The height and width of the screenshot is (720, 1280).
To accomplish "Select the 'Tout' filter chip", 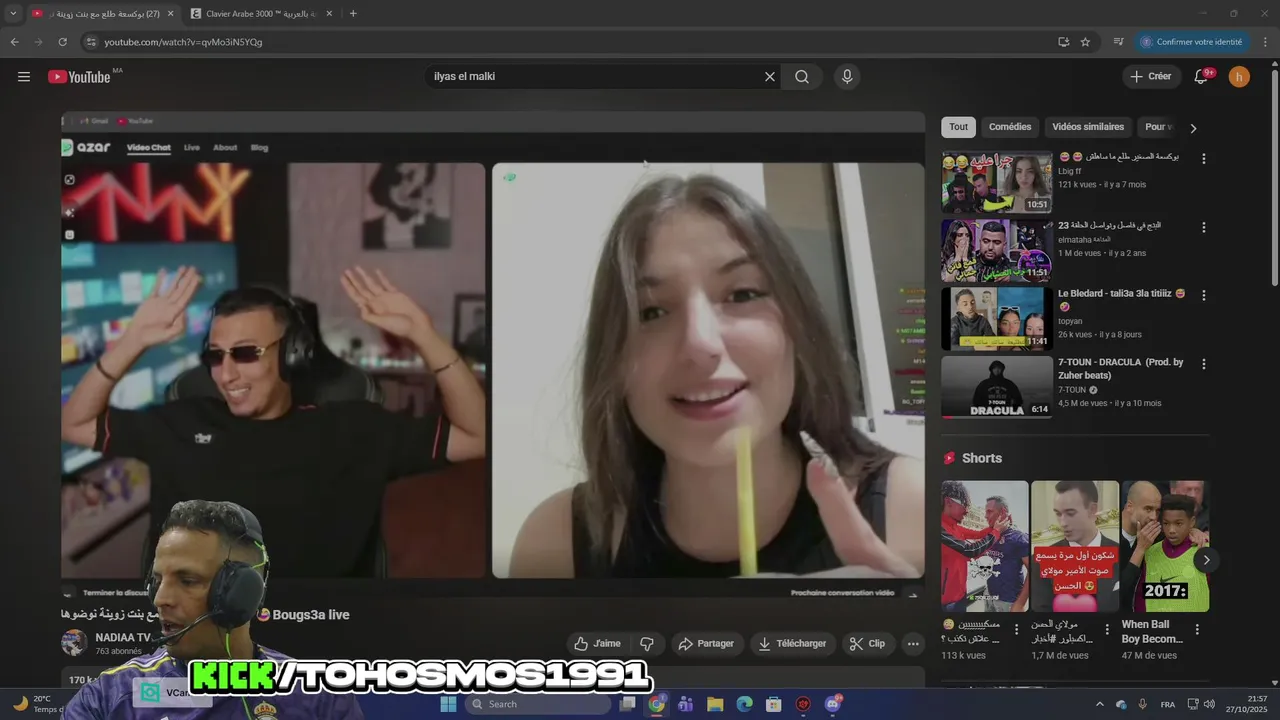I will point(958,127).
